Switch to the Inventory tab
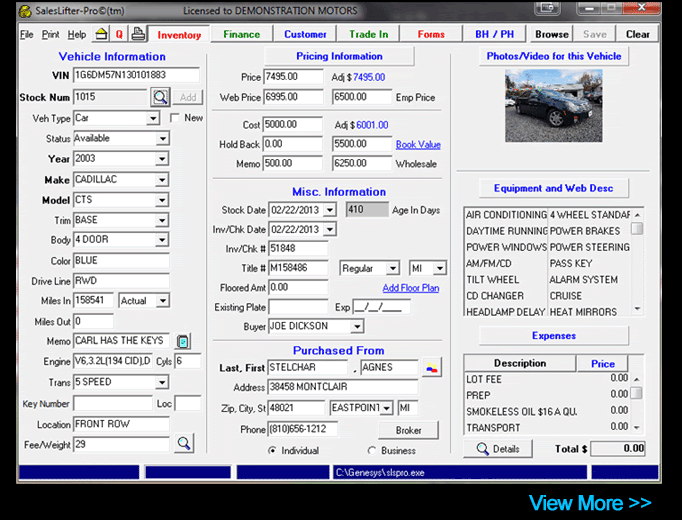 tap(179, 35)
